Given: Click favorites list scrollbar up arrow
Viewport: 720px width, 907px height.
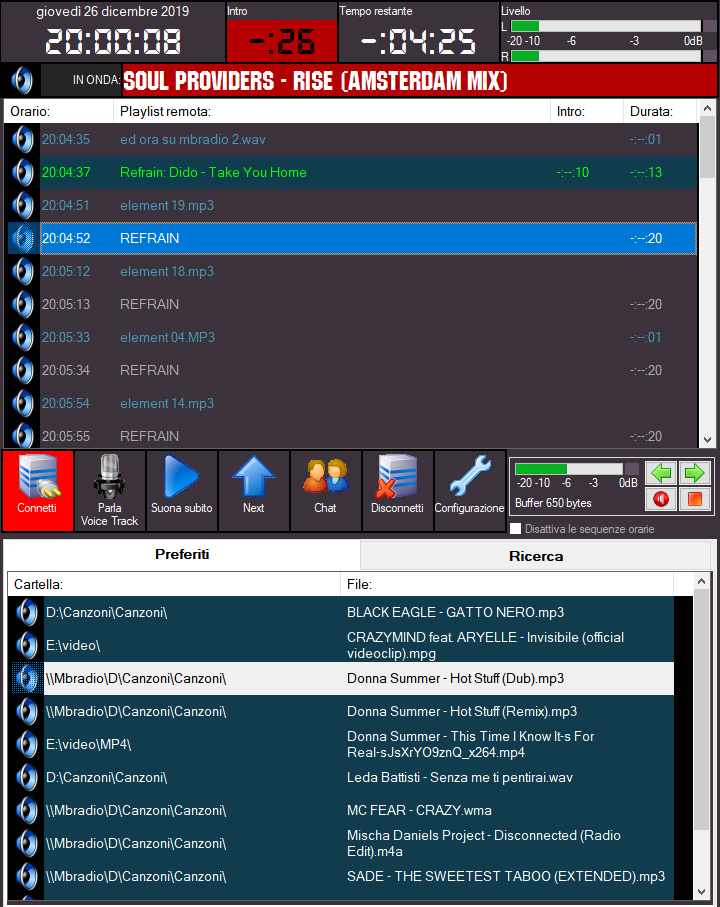Looking at the screenshot, I should coord(701,581).
